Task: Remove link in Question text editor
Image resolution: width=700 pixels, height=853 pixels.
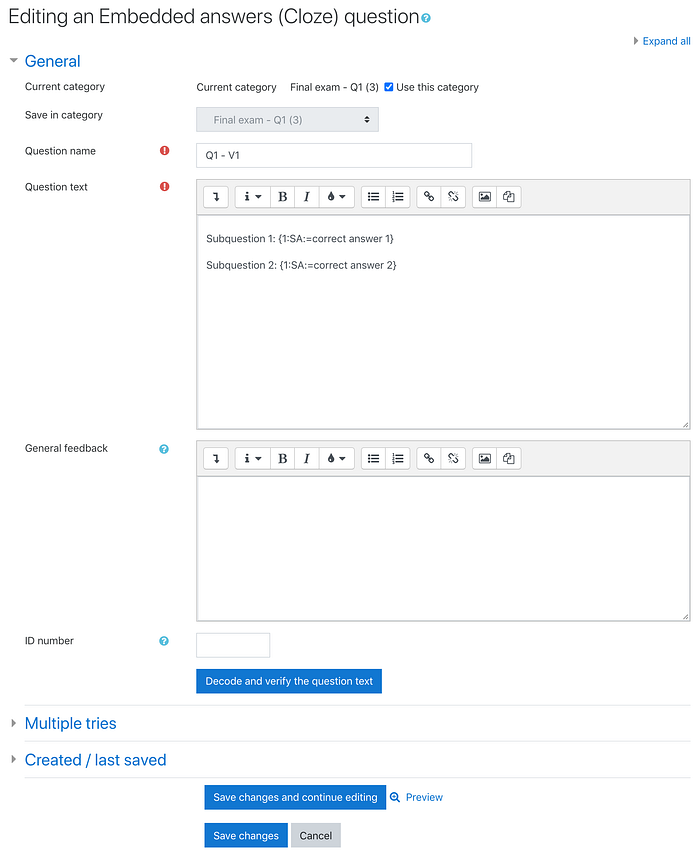Action: point(453,197)
